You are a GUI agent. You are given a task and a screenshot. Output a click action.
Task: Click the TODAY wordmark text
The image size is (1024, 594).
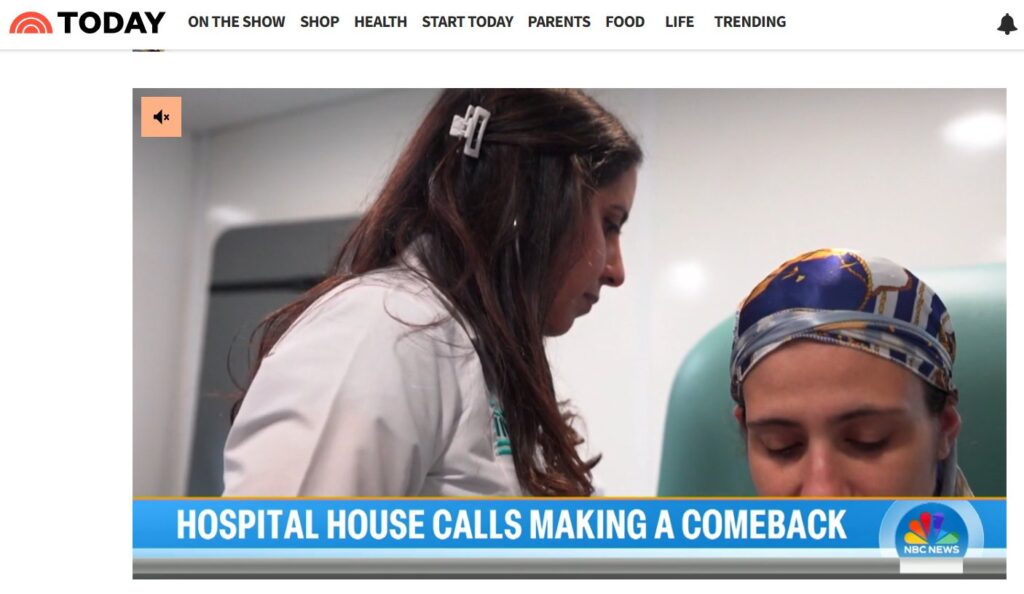point(111,23)
